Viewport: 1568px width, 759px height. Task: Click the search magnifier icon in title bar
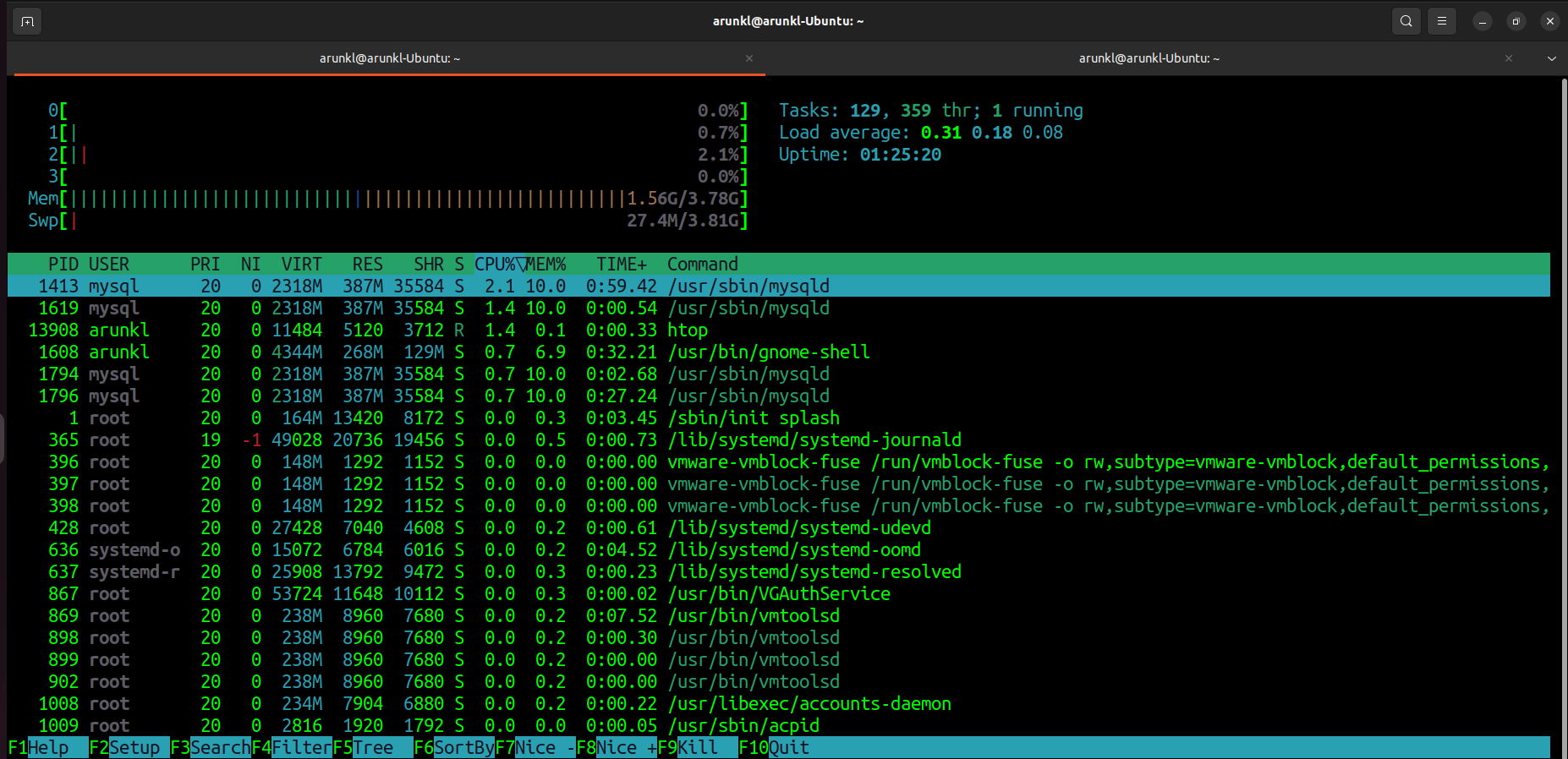(x=1406, y=21)
